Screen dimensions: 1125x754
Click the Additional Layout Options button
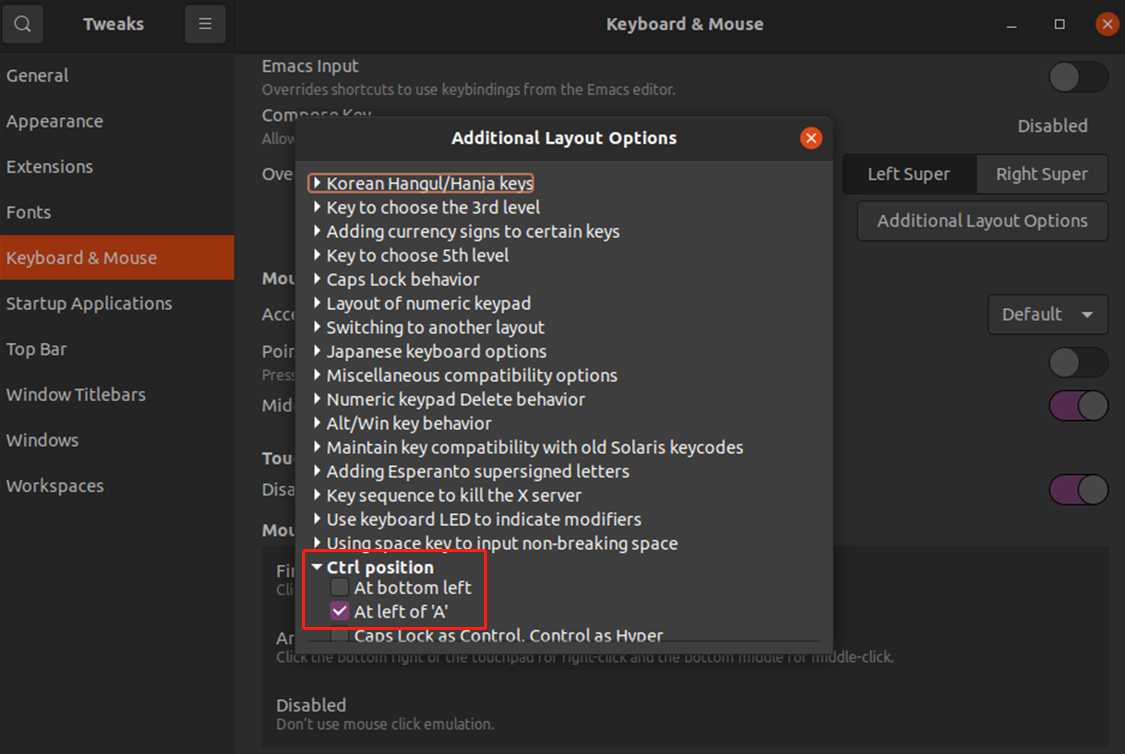tap(982, 221)
